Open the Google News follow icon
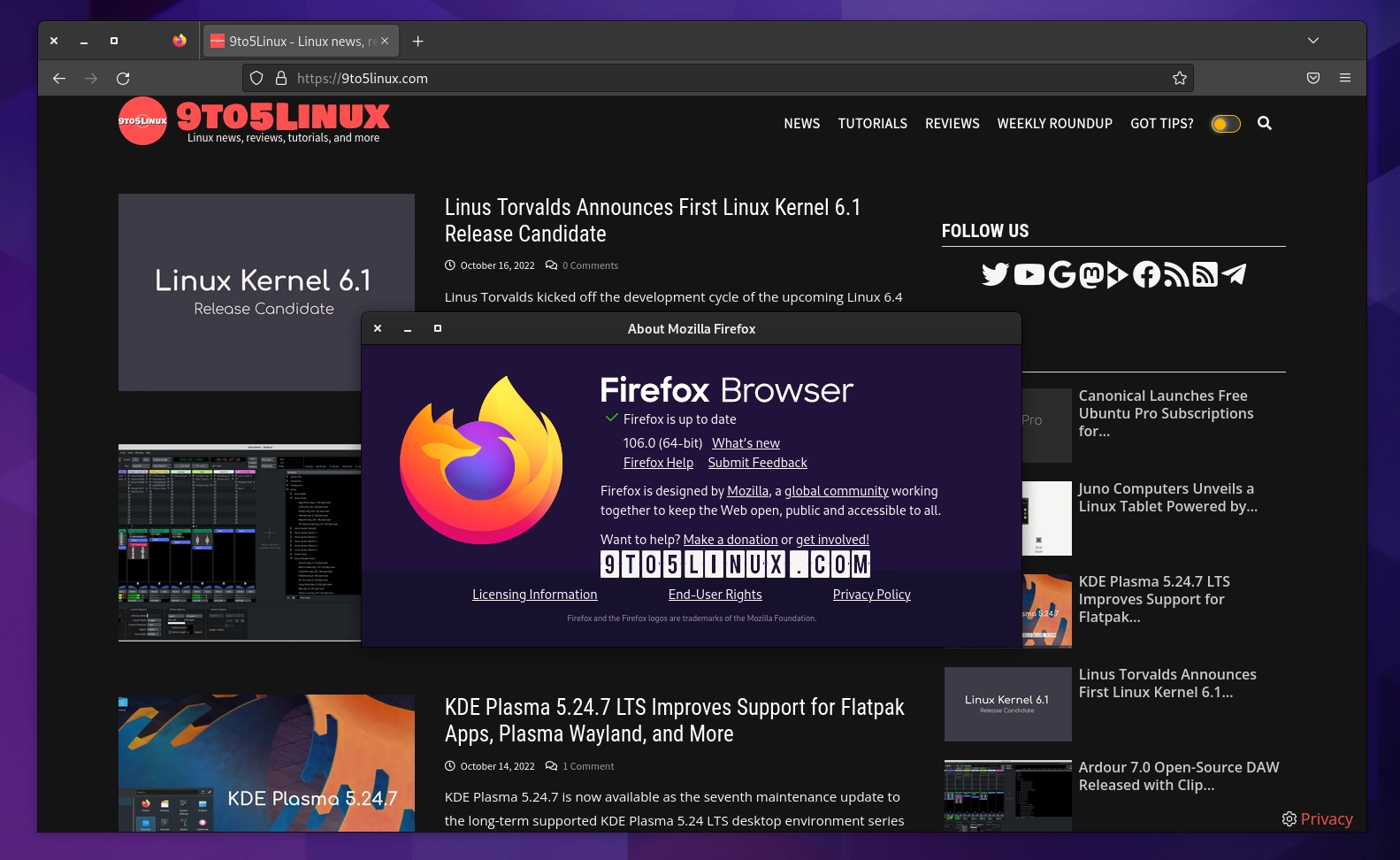1400x860 pixels. coord(1062,274)
